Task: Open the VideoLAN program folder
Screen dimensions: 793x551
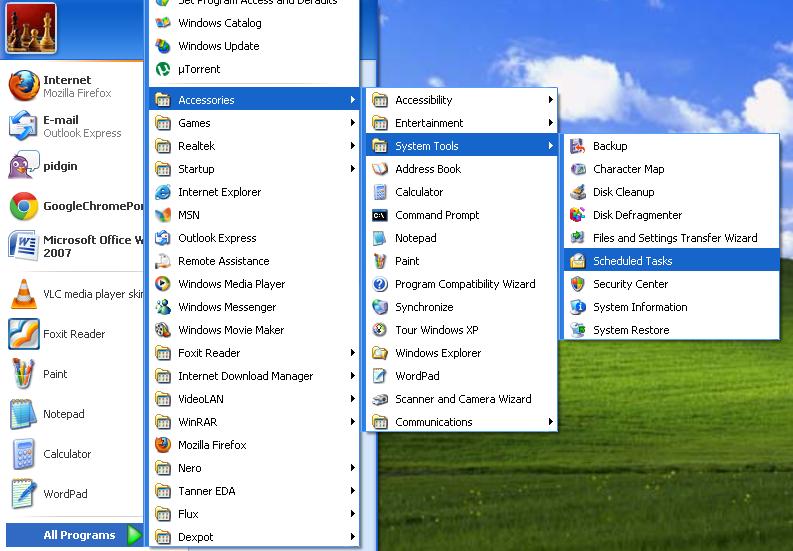Action: pyautogui.click(x=254, y=399)
